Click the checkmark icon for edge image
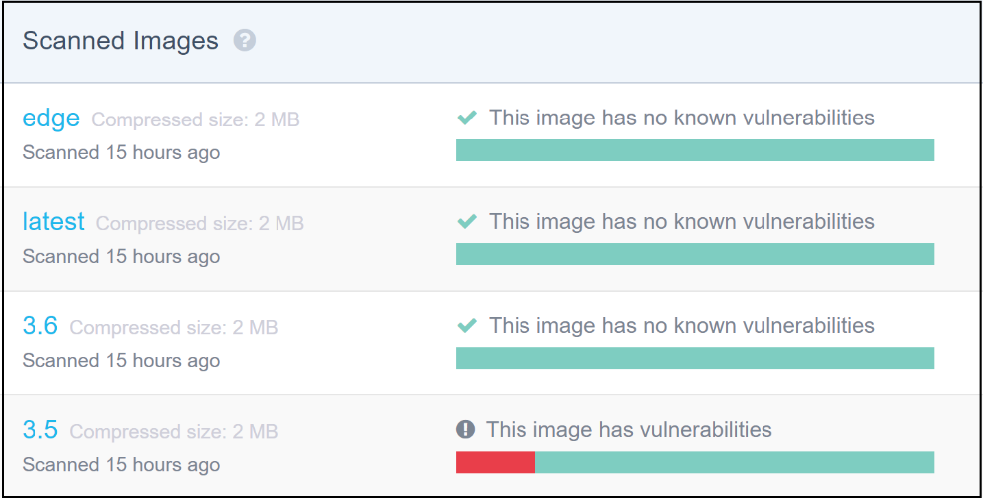This screenshot has height=498, width=983. 466,118
